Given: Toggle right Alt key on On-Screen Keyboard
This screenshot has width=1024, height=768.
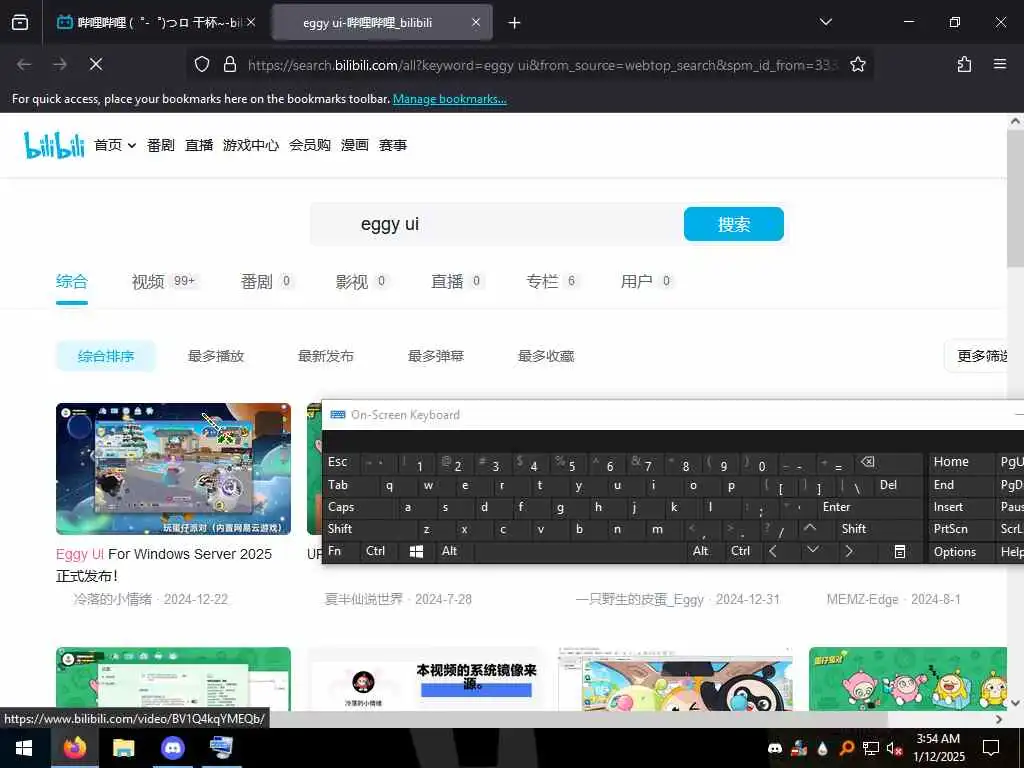Looking at the screenshot, I should click(701, 551).
